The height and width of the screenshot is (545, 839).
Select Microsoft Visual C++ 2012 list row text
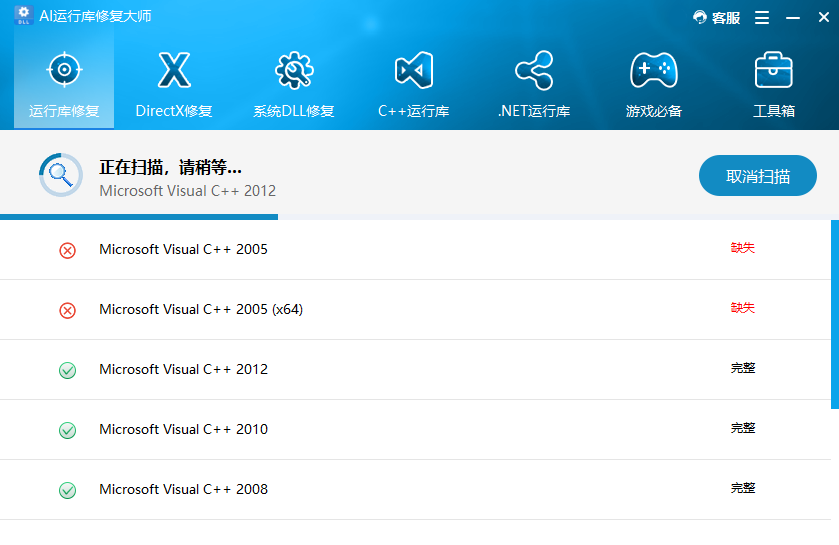coord(184,369)
